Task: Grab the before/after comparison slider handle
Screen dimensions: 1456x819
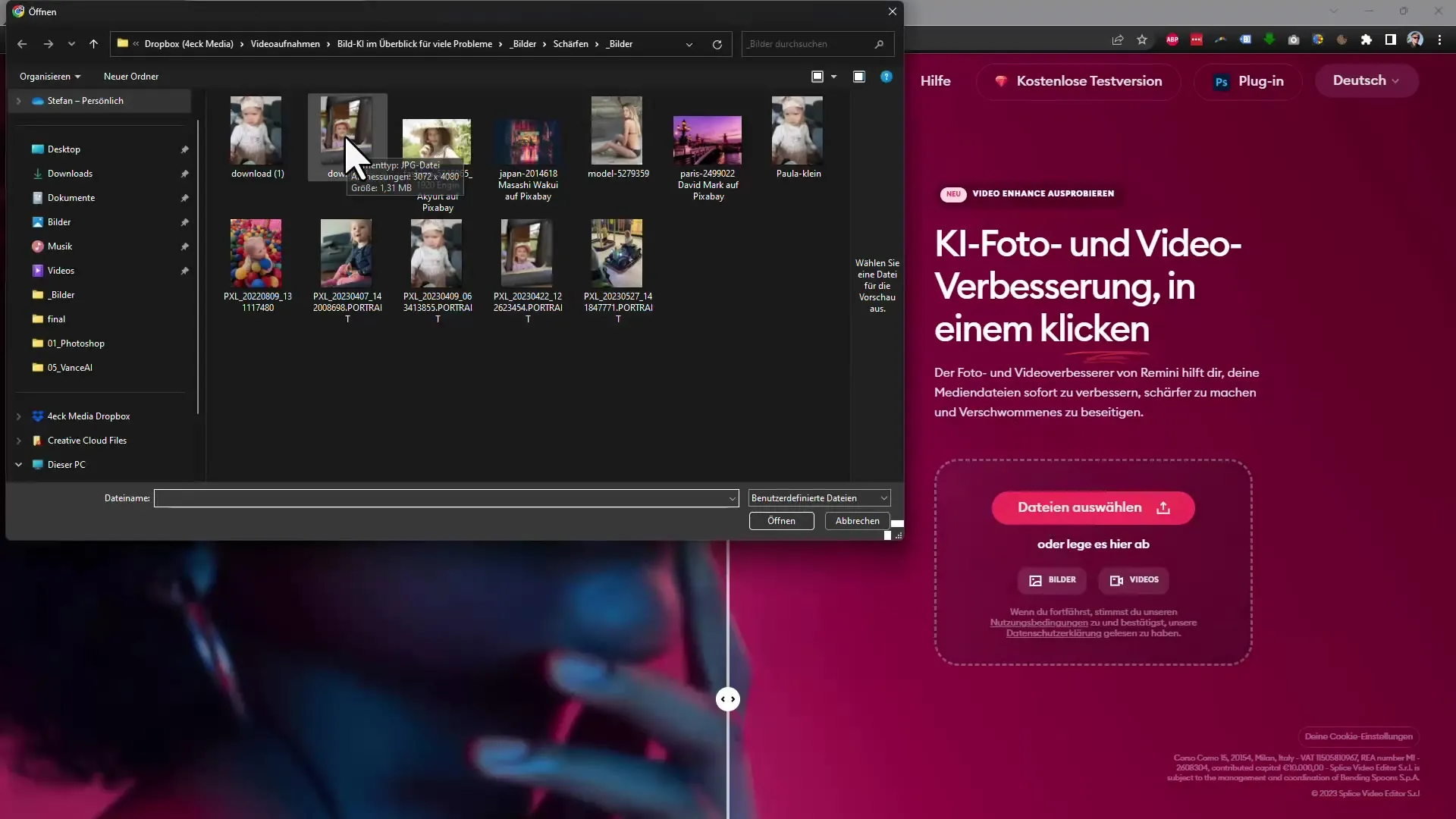Action: pos(728,699)
